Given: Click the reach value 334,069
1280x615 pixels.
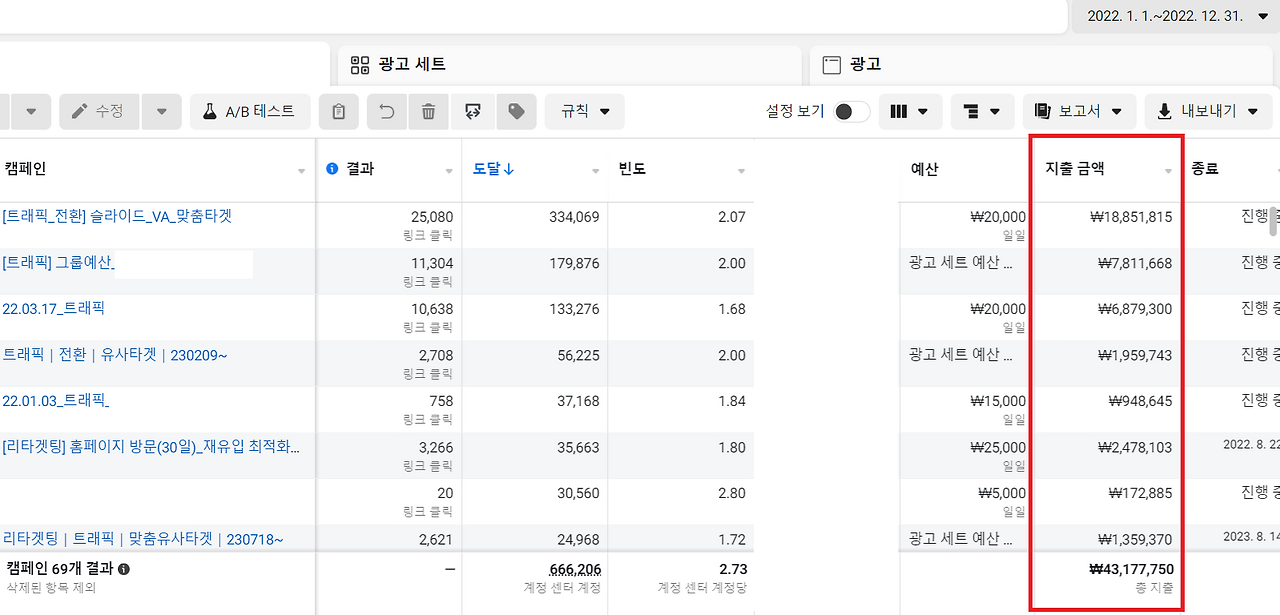Looking at the screenshot, I should (x=574, y=217).
